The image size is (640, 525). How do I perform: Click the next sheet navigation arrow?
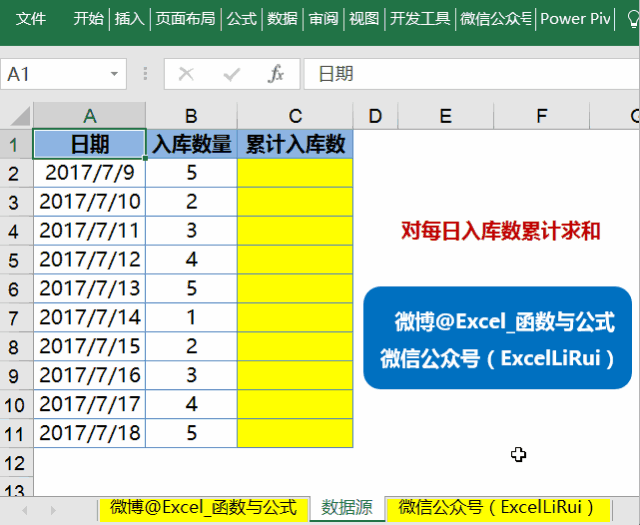tap(53, 510)
